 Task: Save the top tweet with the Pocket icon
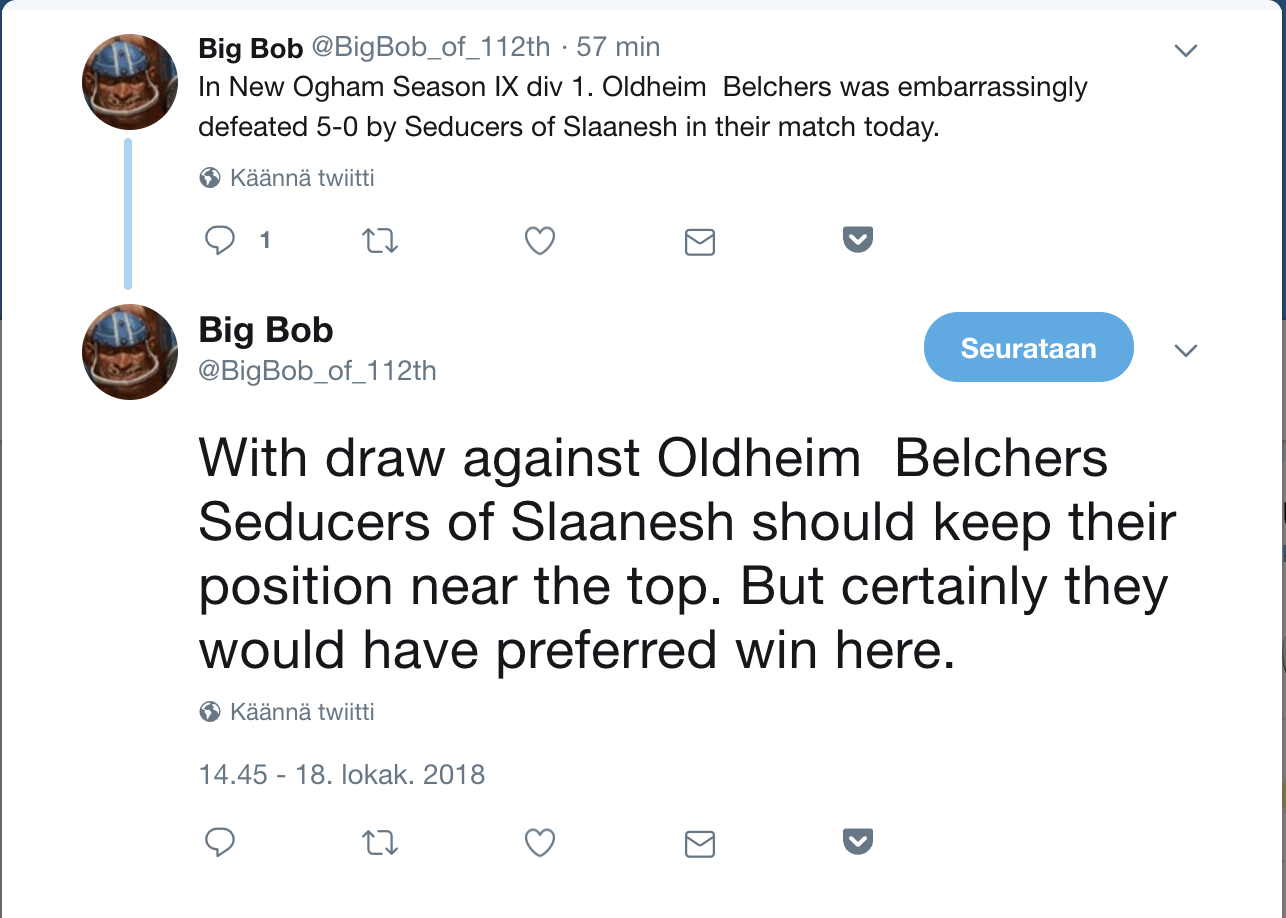click(858, 239)
